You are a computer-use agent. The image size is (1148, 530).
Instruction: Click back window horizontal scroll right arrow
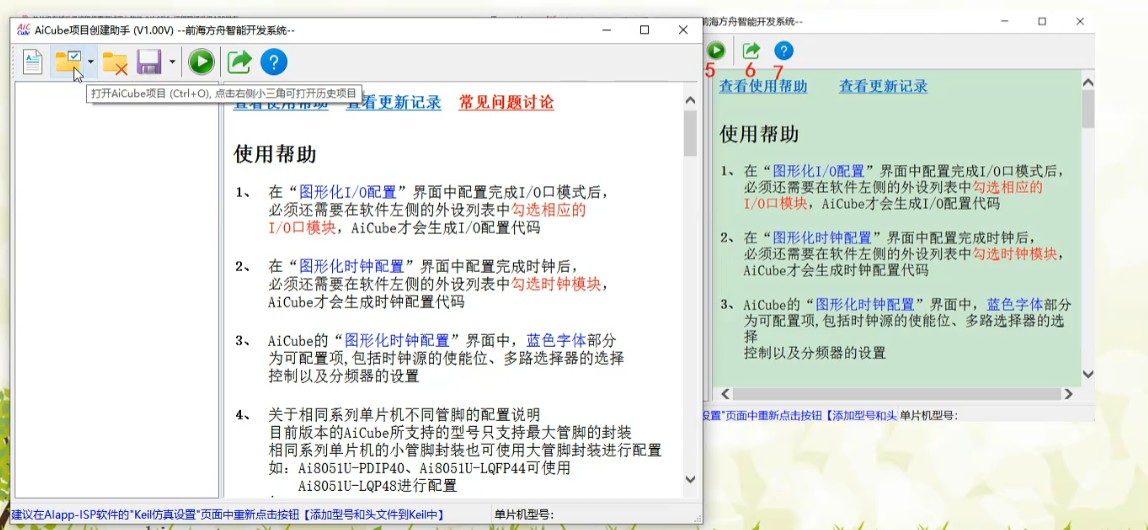(x=1069, y=394)
